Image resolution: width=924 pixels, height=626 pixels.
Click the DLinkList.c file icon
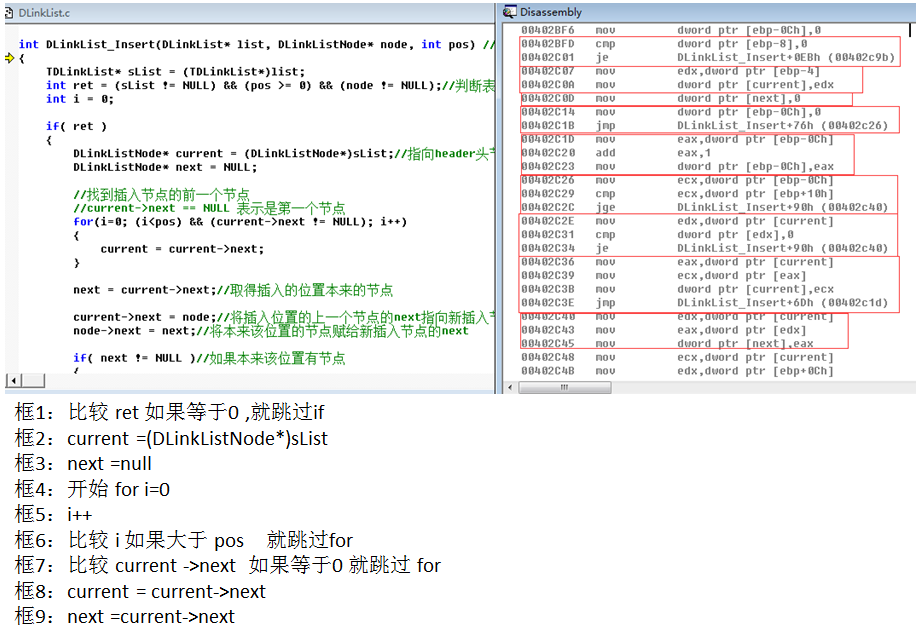tap(9, 12)
